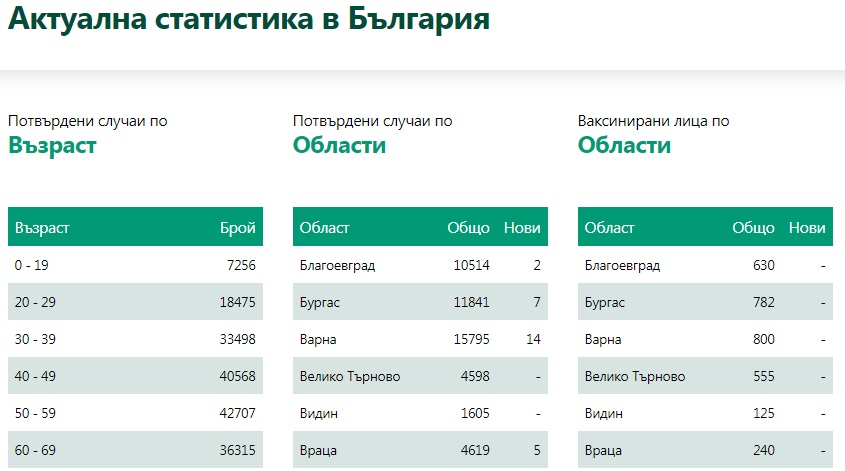Click Бургас in vaccinated table
This screenshot has width=845, height=471.
tap(605, 302)
